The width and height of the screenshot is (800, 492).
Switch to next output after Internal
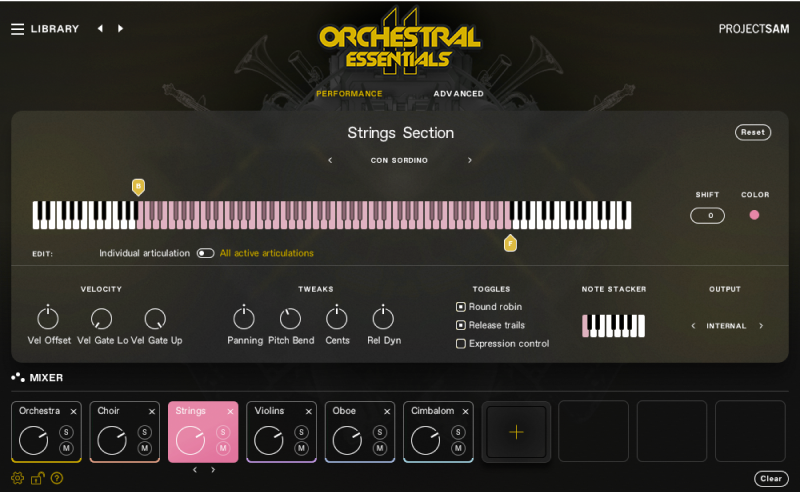pyautogui.click(x=761, y=326)
